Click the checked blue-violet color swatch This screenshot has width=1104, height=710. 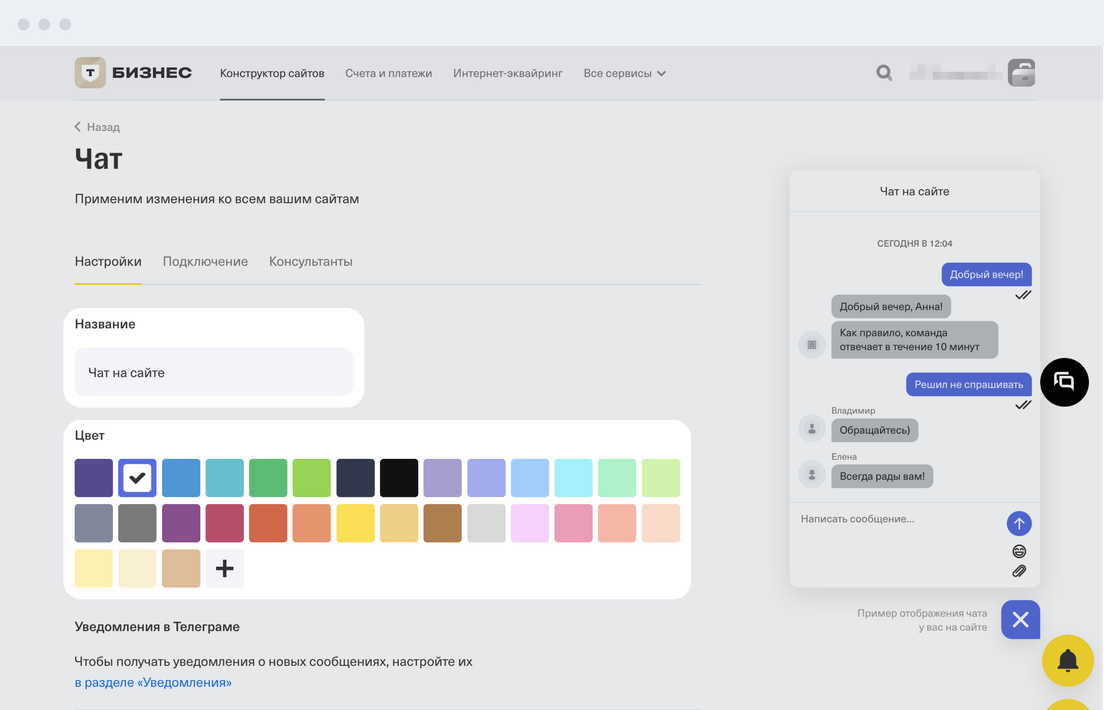(137, 478)
